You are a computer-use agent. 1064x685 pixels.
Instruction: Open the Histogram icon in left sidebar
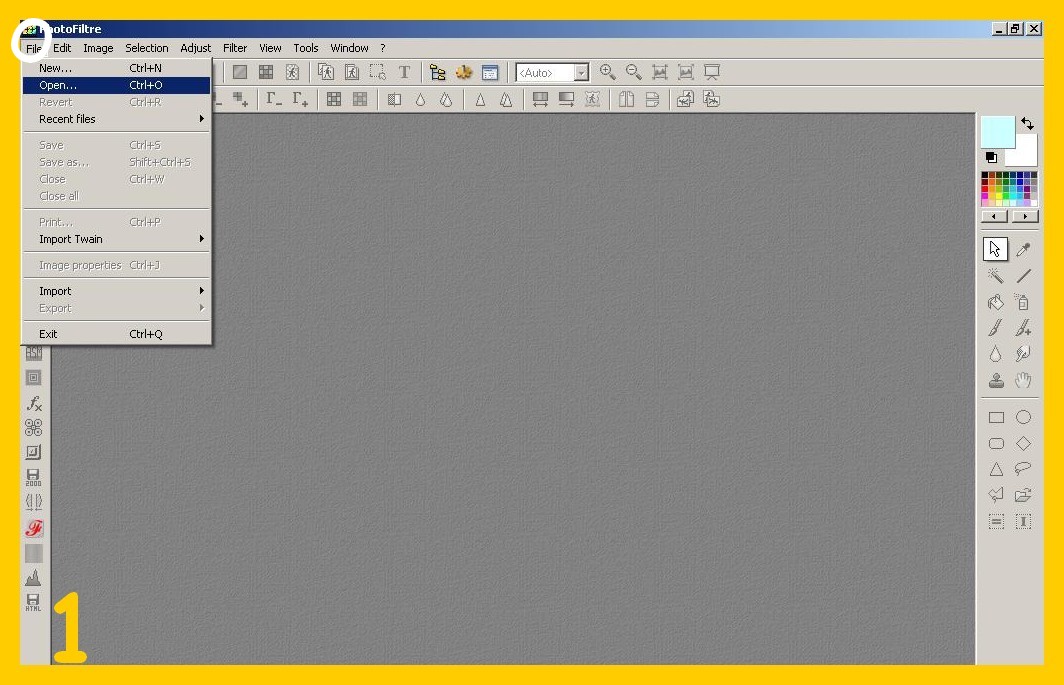(34, 577)
